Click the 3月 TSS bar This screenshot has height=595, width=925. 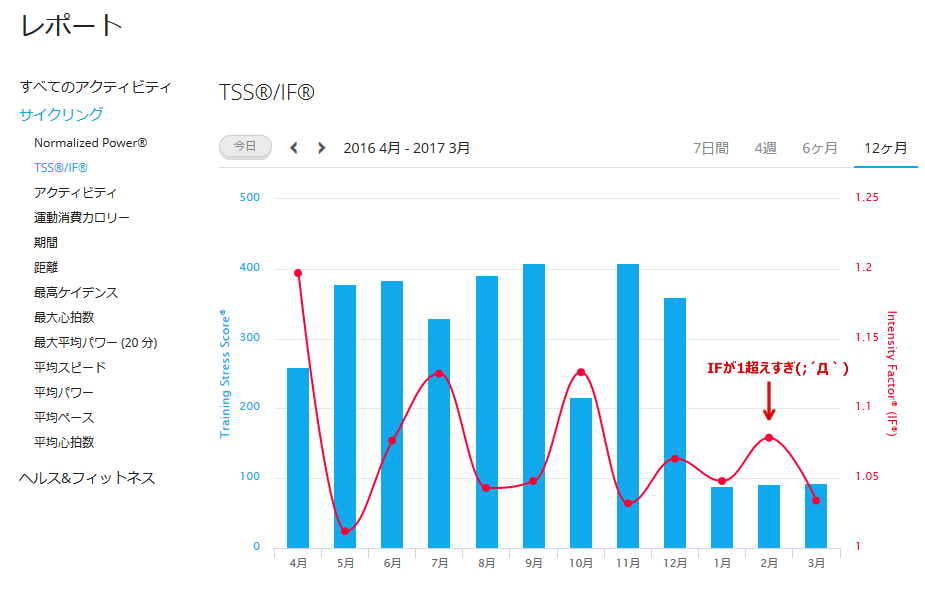[x=816, y=516]
